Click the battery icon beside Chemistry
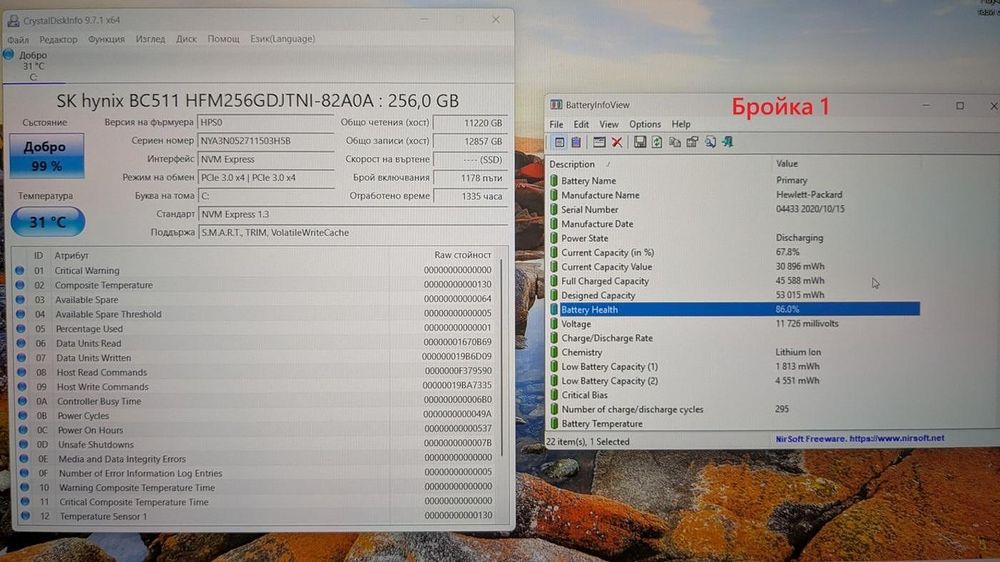 [x=554, y=352]
